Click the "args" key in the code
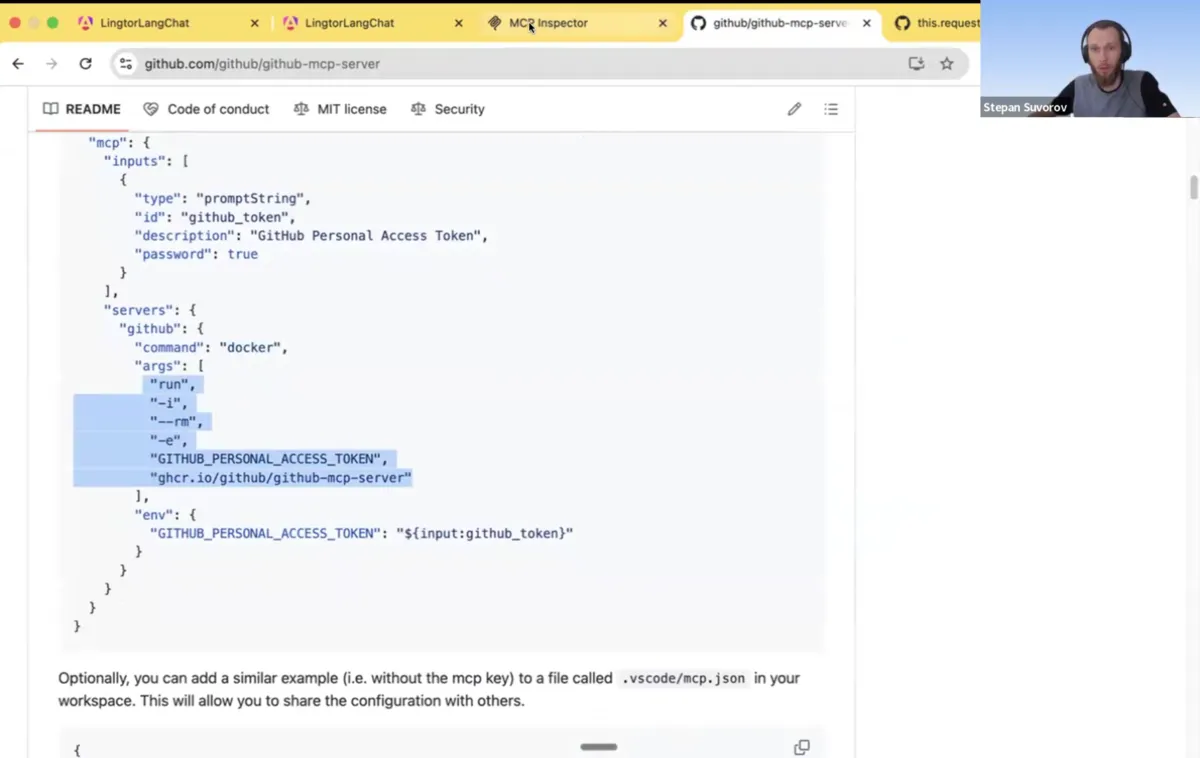 tap(157, 366)
